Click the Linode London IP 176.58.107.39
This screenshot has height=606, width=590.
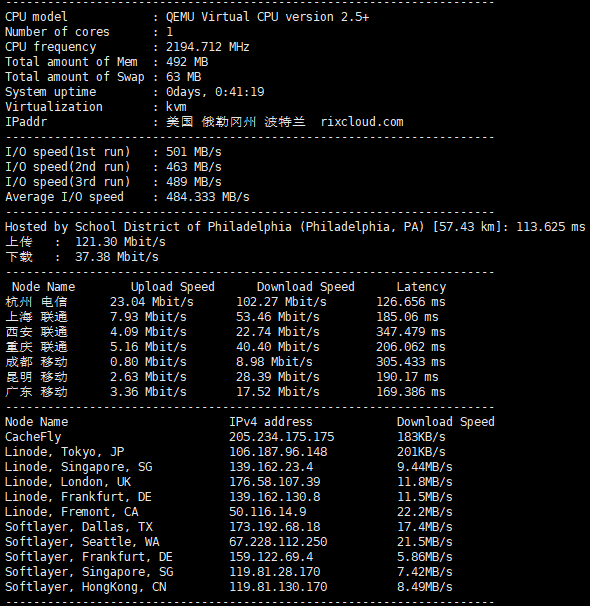point(274,482)
